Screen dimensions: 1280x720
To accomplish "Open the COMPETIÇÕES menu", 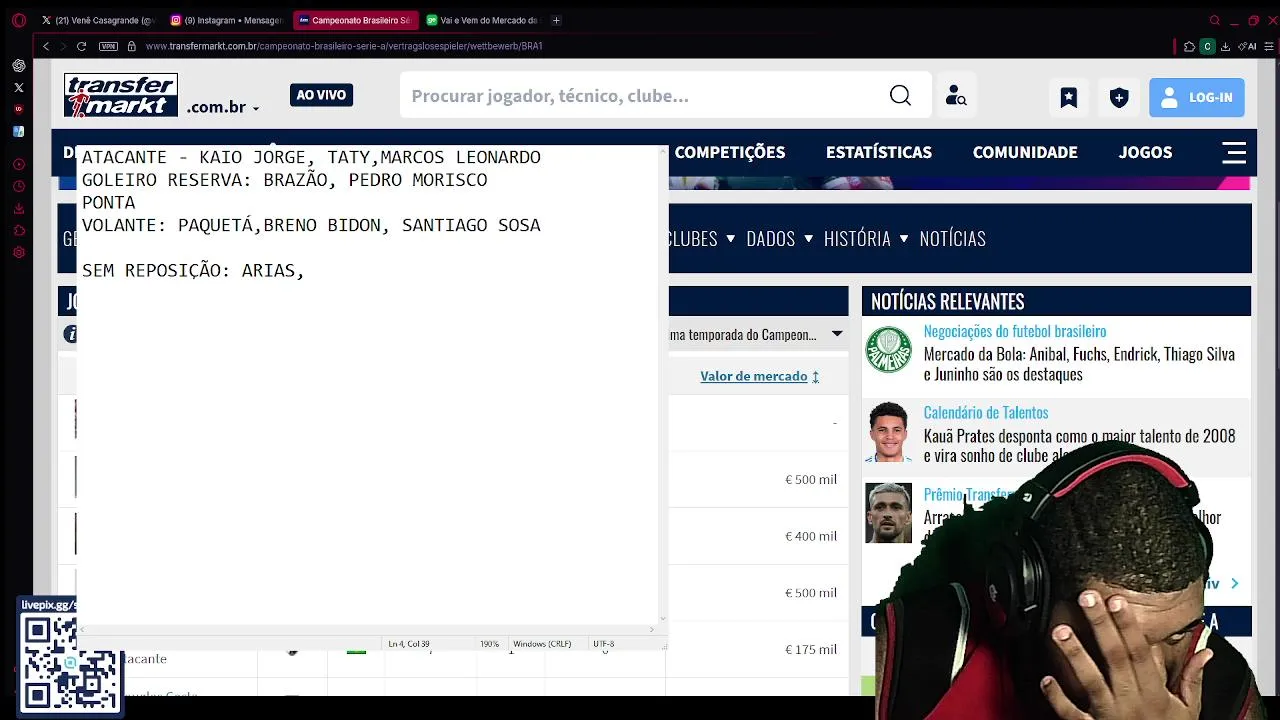I will [x=729, y=152].
